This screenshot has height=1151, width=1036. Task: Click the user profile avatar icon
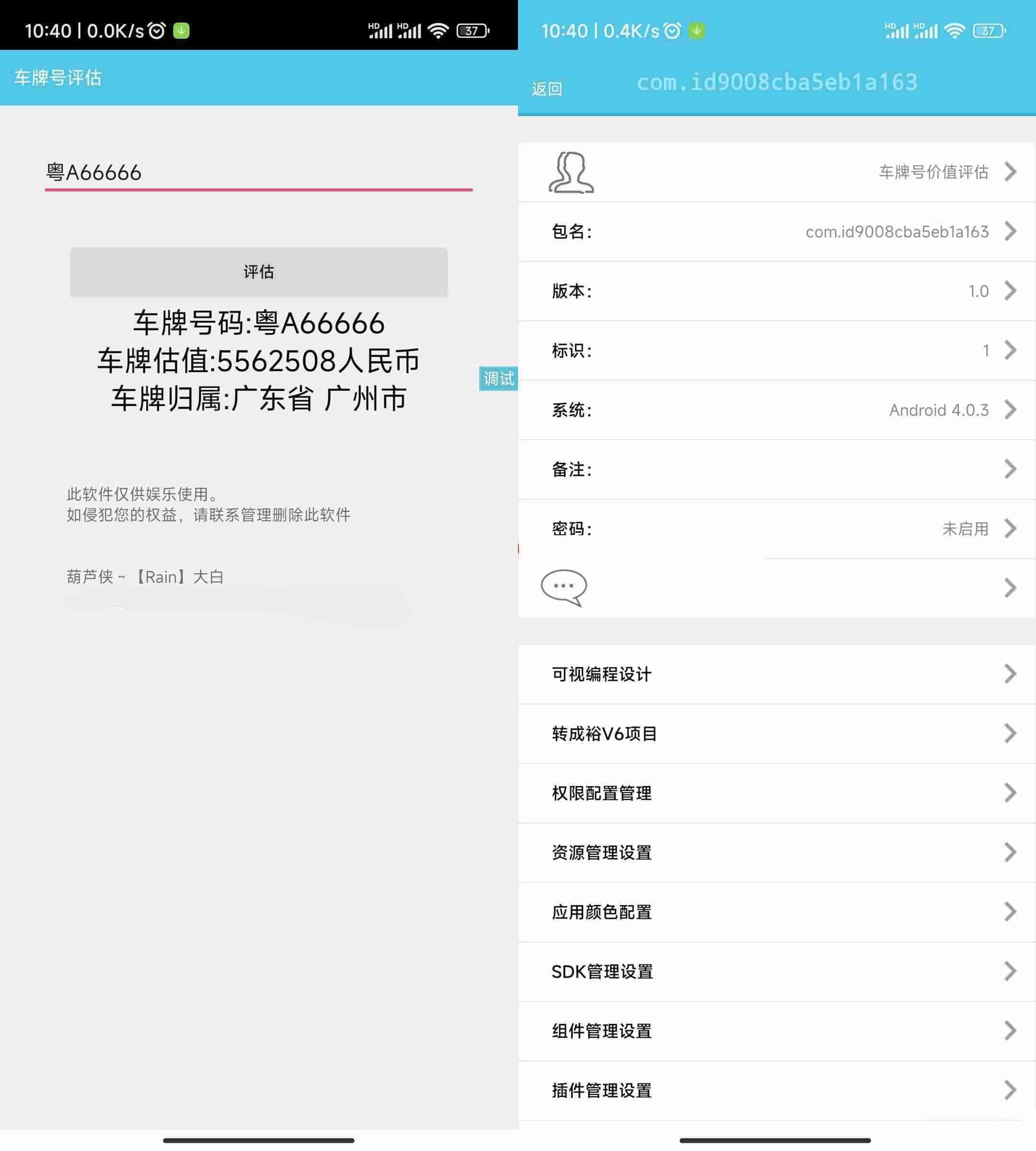571,172
